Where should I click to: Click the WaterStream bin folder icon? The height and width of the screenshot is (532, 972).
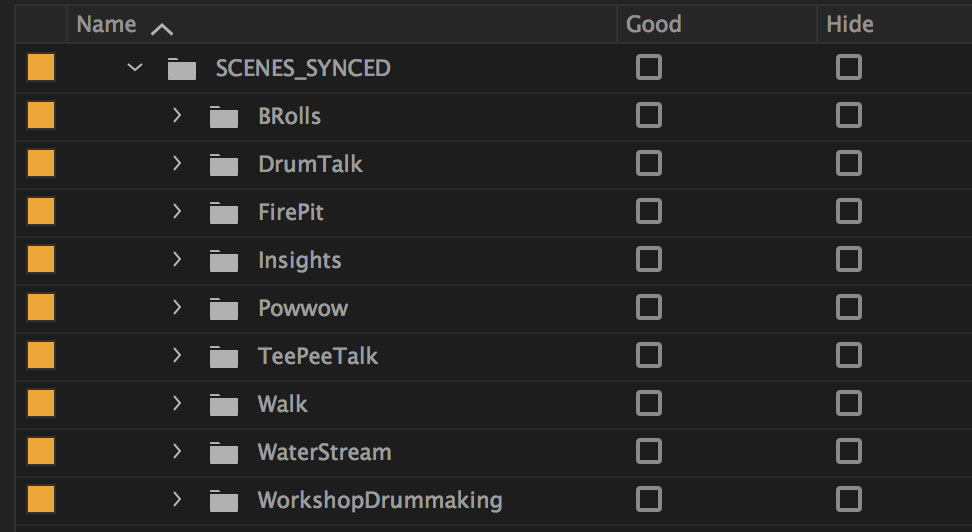click(x=224, y=453)
